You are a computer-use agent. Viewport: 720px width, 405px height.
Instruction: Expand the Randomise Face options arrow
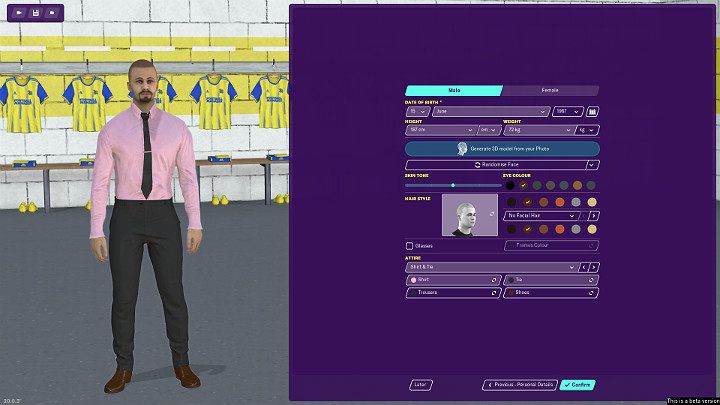pos(592,165)
